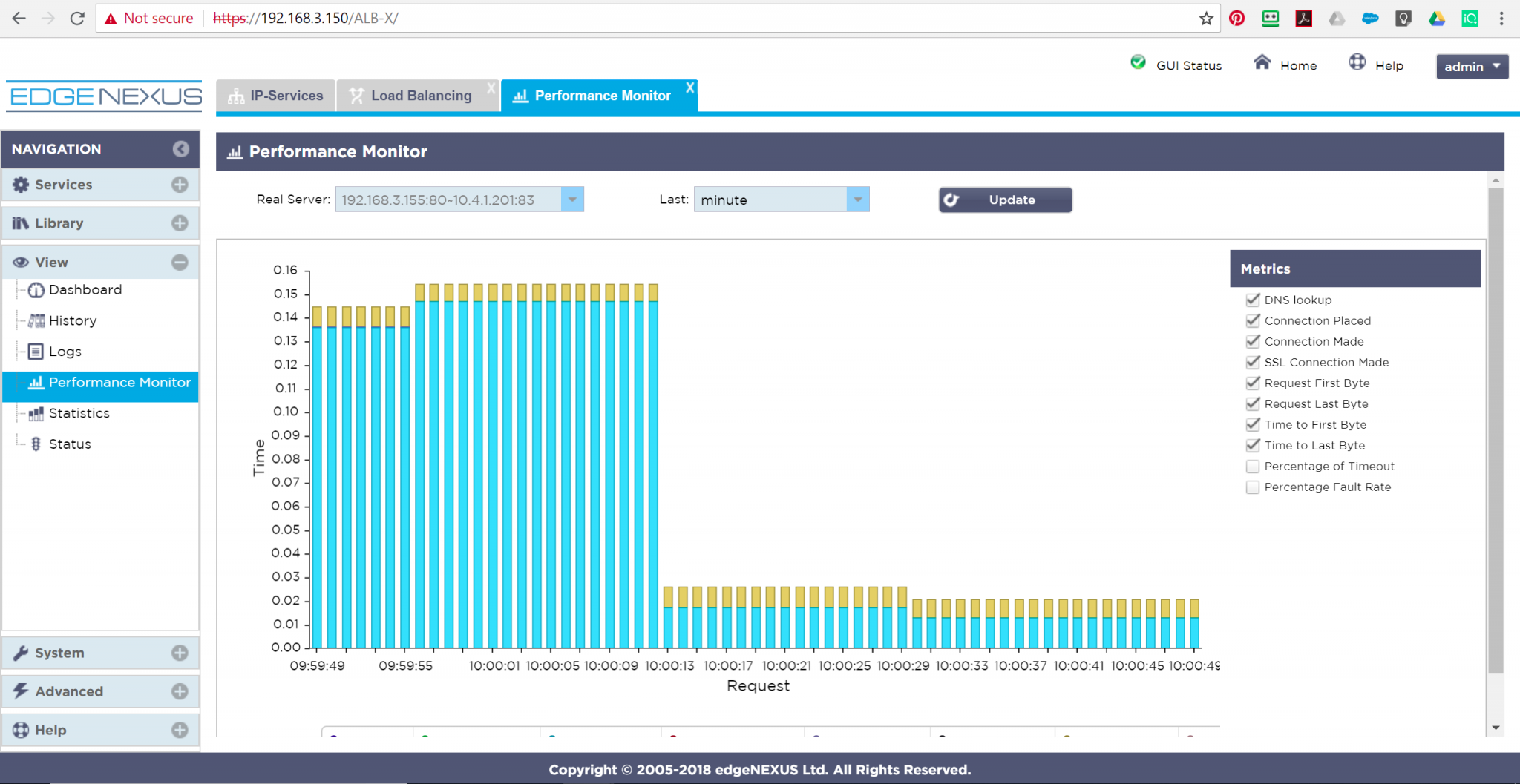Open the GUI Status indicator
The image size is (1520, 784).
coord(1137,63)
